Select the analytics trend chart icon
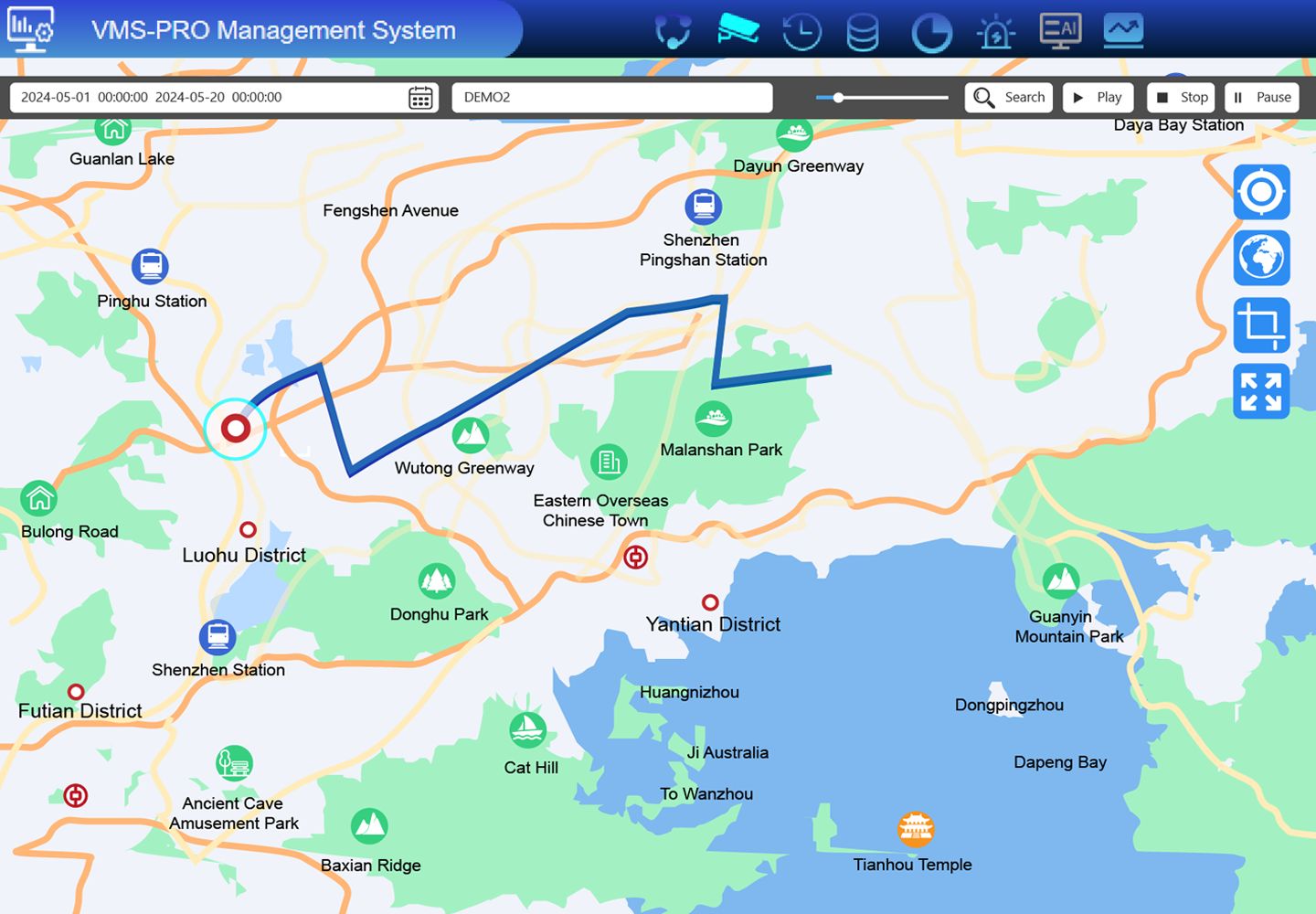The image size is (1316, 914). [x=1123, y=29]
